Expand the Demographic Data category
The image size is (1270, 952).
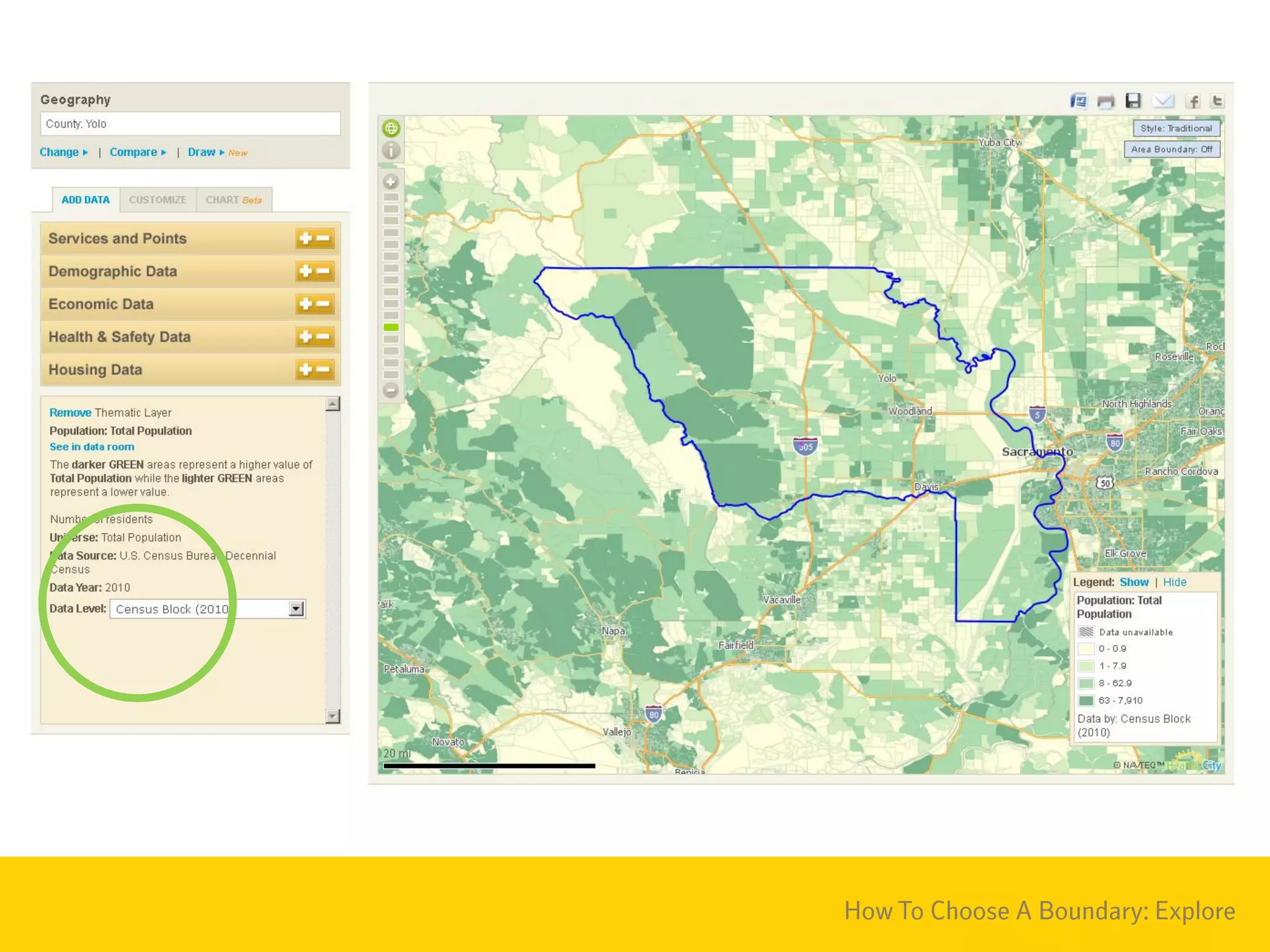(306, 271)
